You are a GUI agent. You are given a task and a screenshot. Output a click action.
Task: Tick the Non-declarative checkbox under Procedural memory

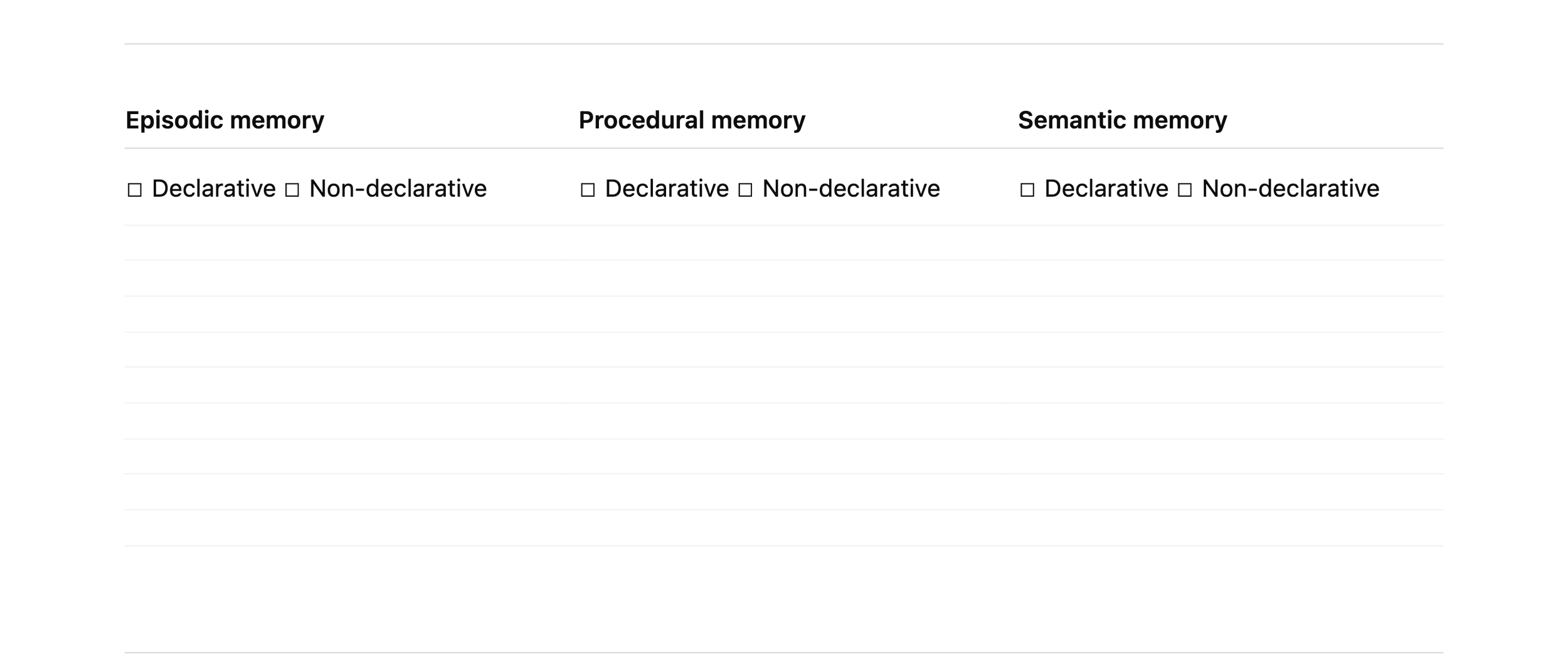[744, 189]
